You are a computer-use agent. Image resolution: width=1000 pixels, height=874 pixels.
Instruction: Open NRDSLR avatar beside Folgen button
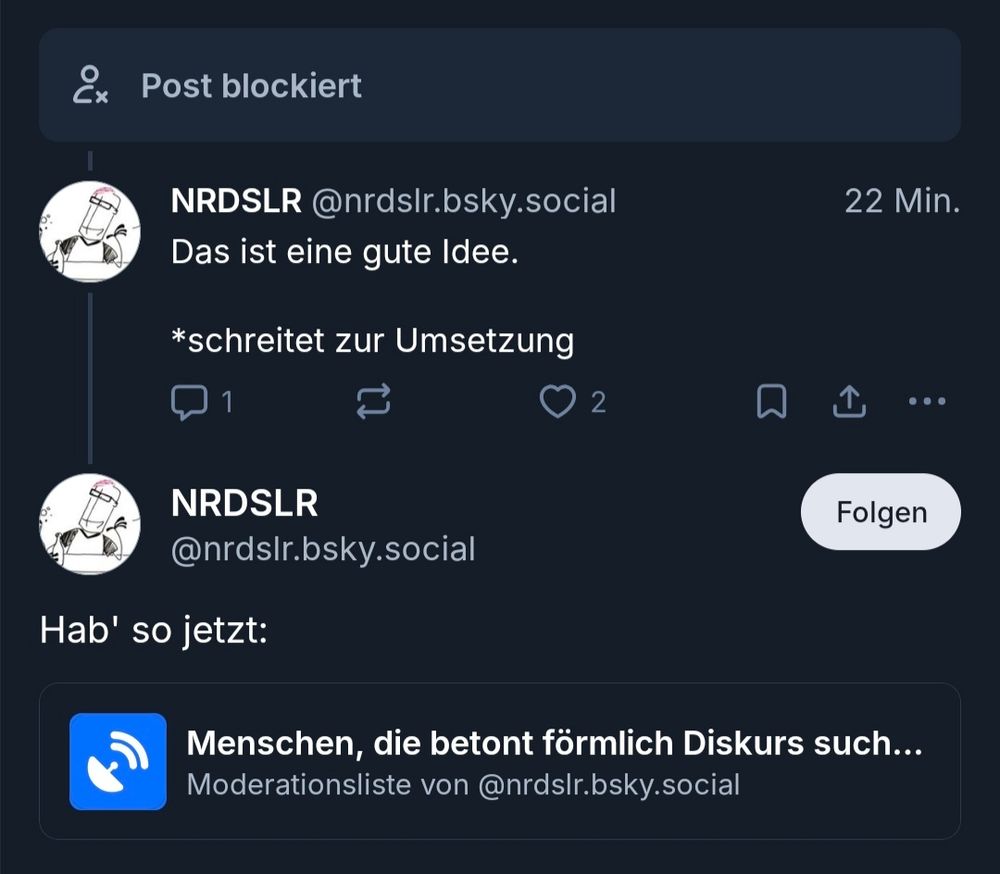tap(90, 524)
